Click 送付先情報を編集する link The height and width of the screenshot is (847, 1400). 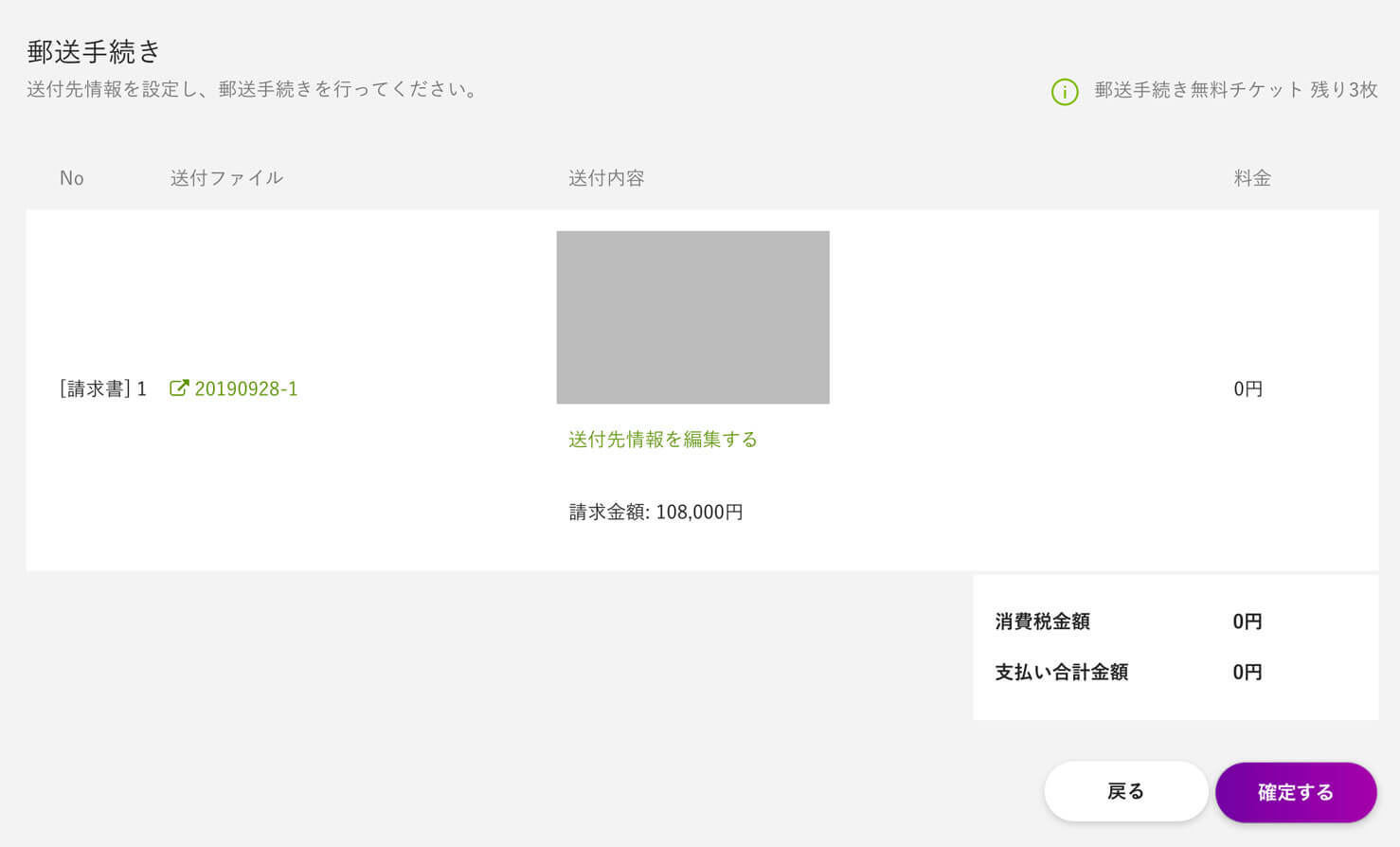coord(663,440)
